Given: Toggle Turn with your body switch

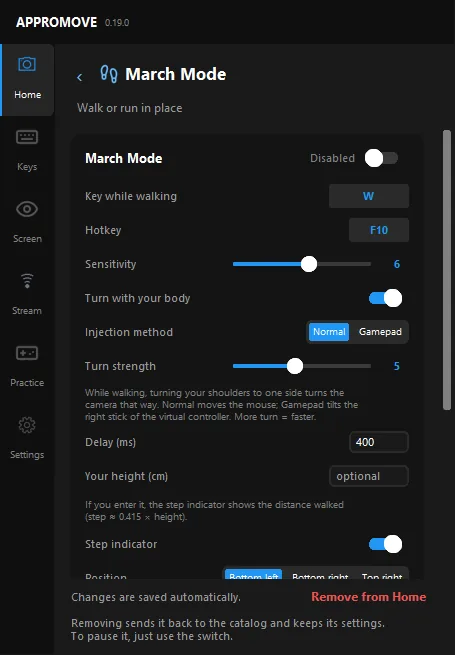Looking at the screenshot, I should 385,298.
